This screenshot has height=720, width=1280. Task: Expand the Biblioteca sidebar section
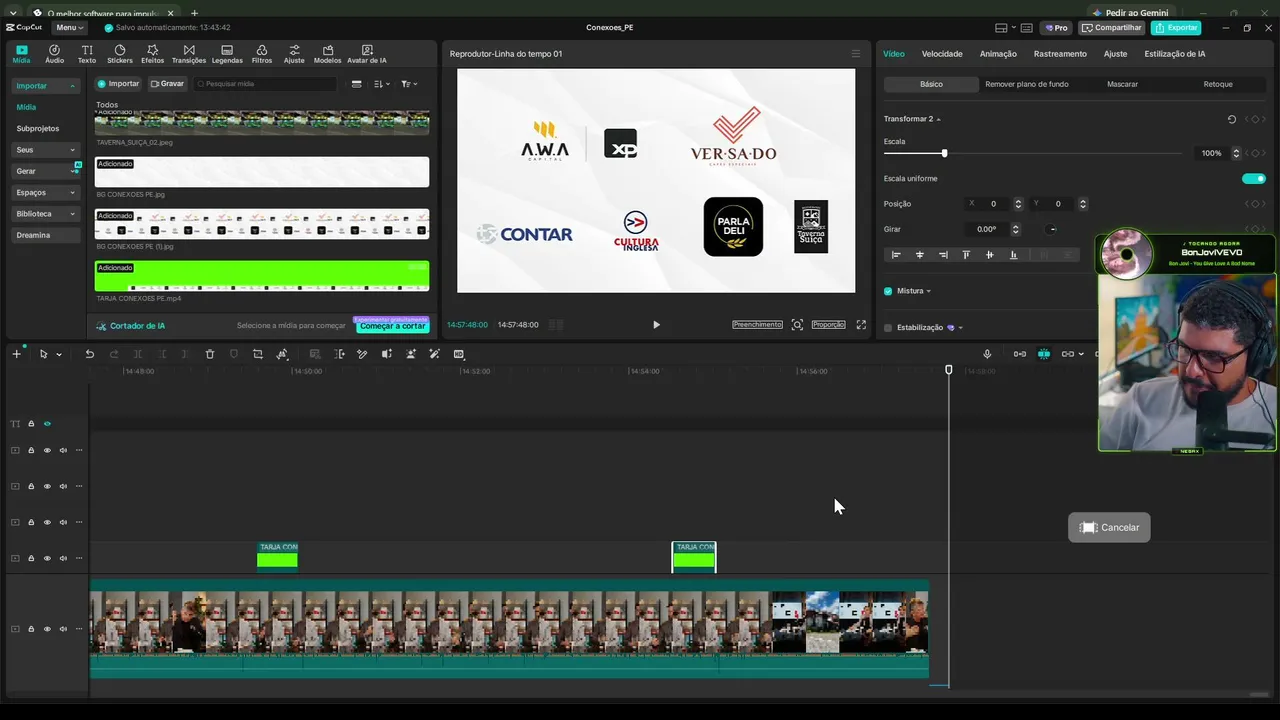click(x=72, y=214)
